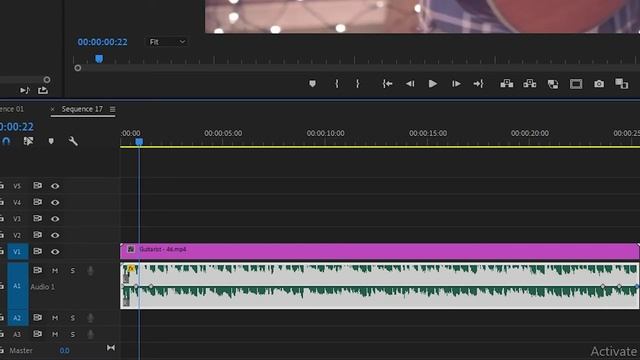Viewport: 640px width, 360px height.
Task: Click the Drag Audio Only icon in Source panel
Action: tap(25, 90)
